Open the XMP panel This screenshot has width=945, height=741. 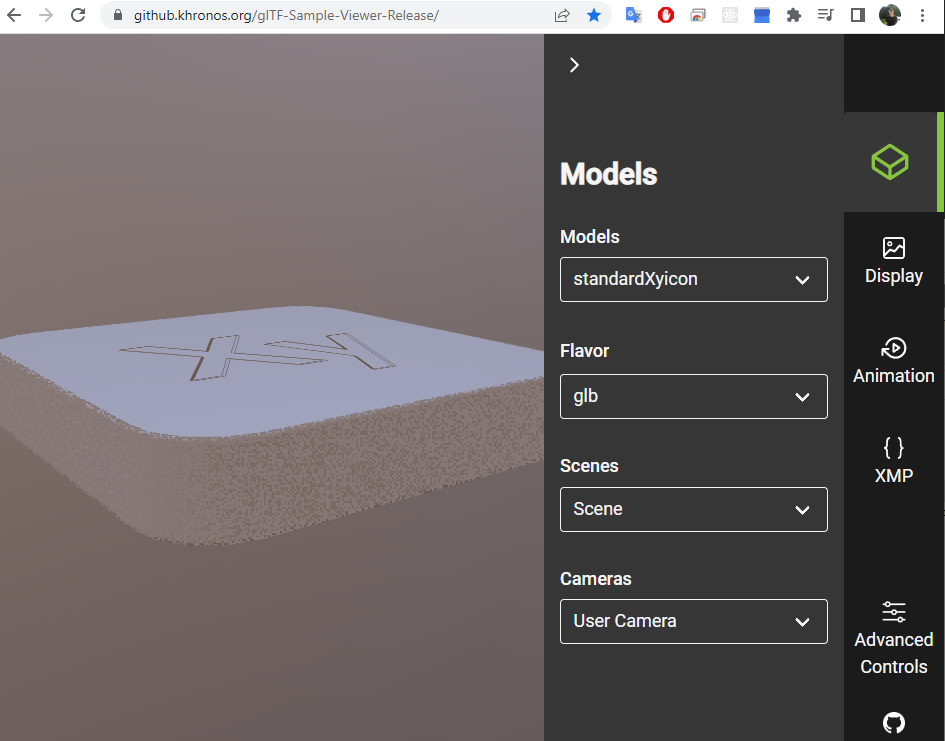893,459
